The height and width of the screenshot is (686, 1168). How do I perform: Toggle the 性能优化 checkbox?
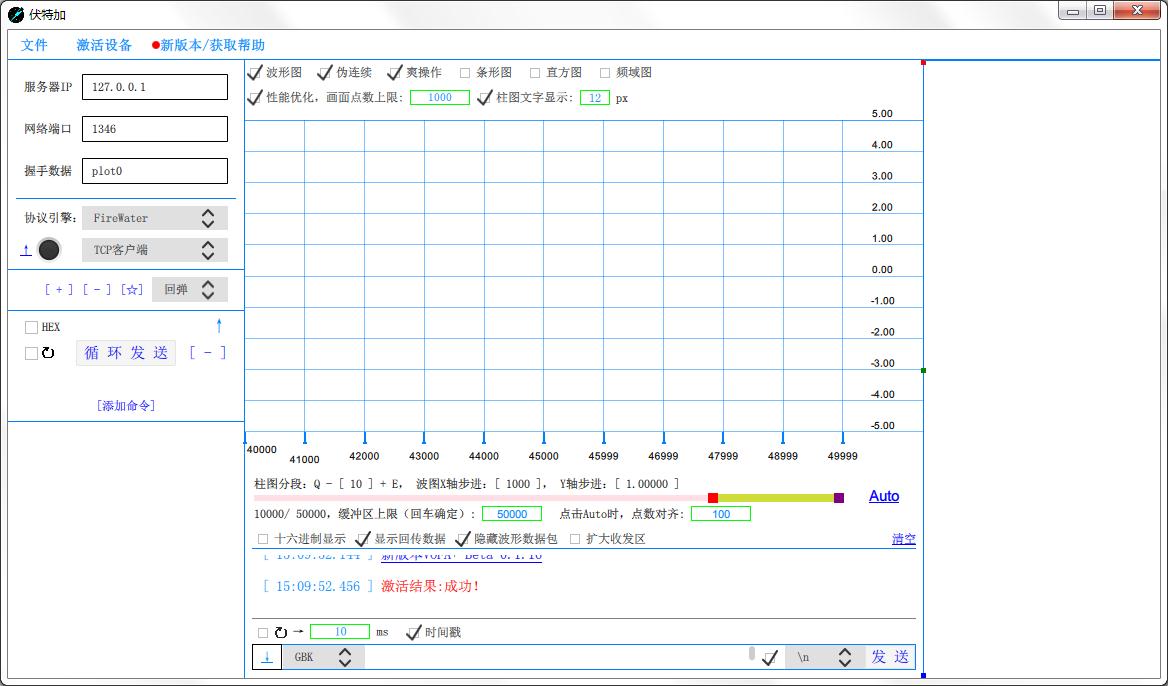(255, 98)
